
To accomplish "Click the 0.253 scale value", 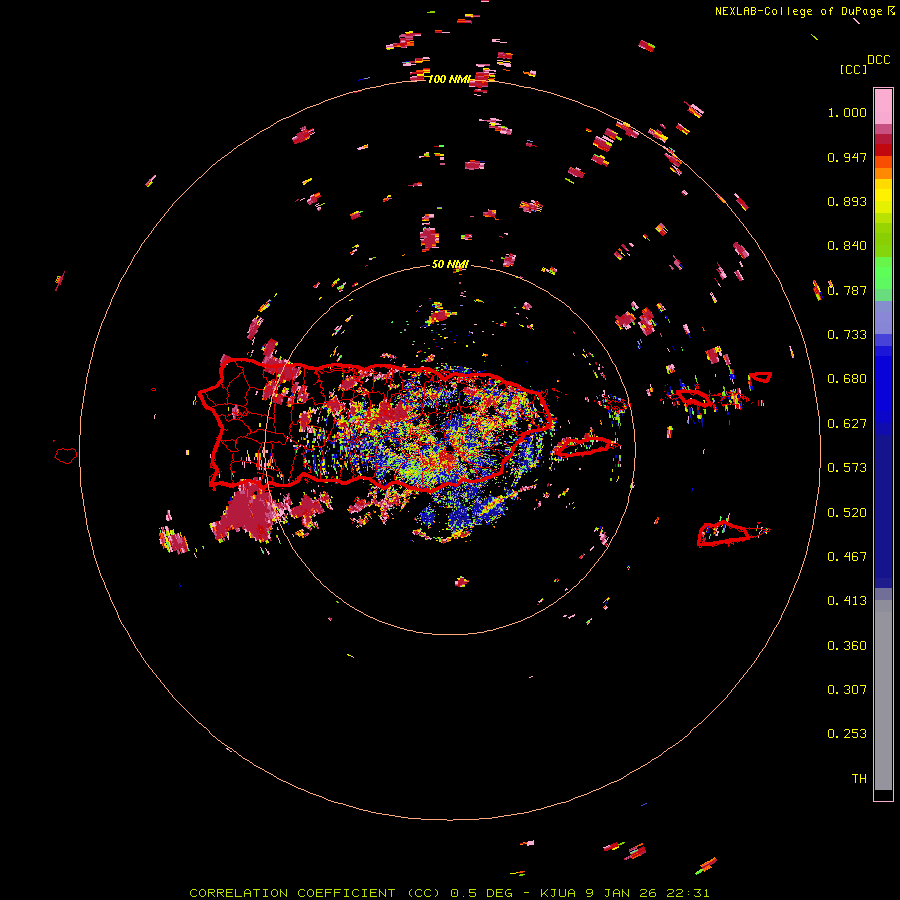I will (x=847, y=734).
